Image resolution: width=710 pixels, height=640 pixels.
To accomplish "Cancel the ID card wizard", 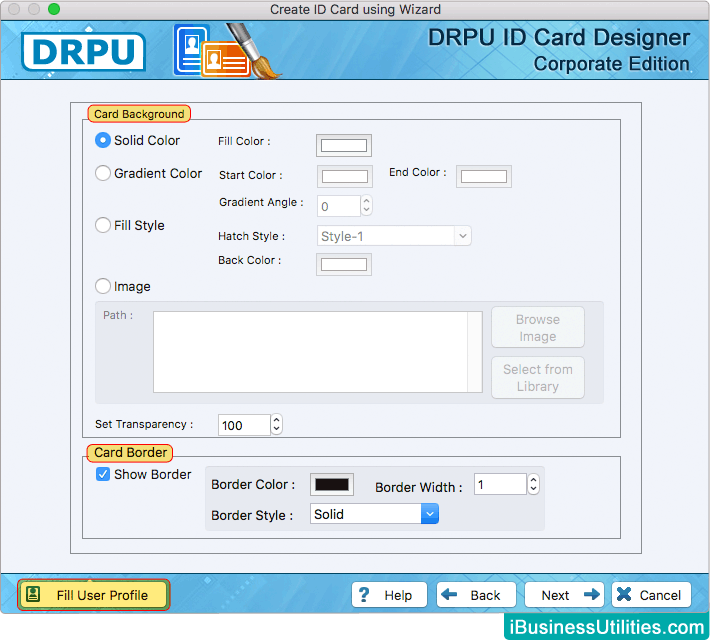I will point(651,595).
